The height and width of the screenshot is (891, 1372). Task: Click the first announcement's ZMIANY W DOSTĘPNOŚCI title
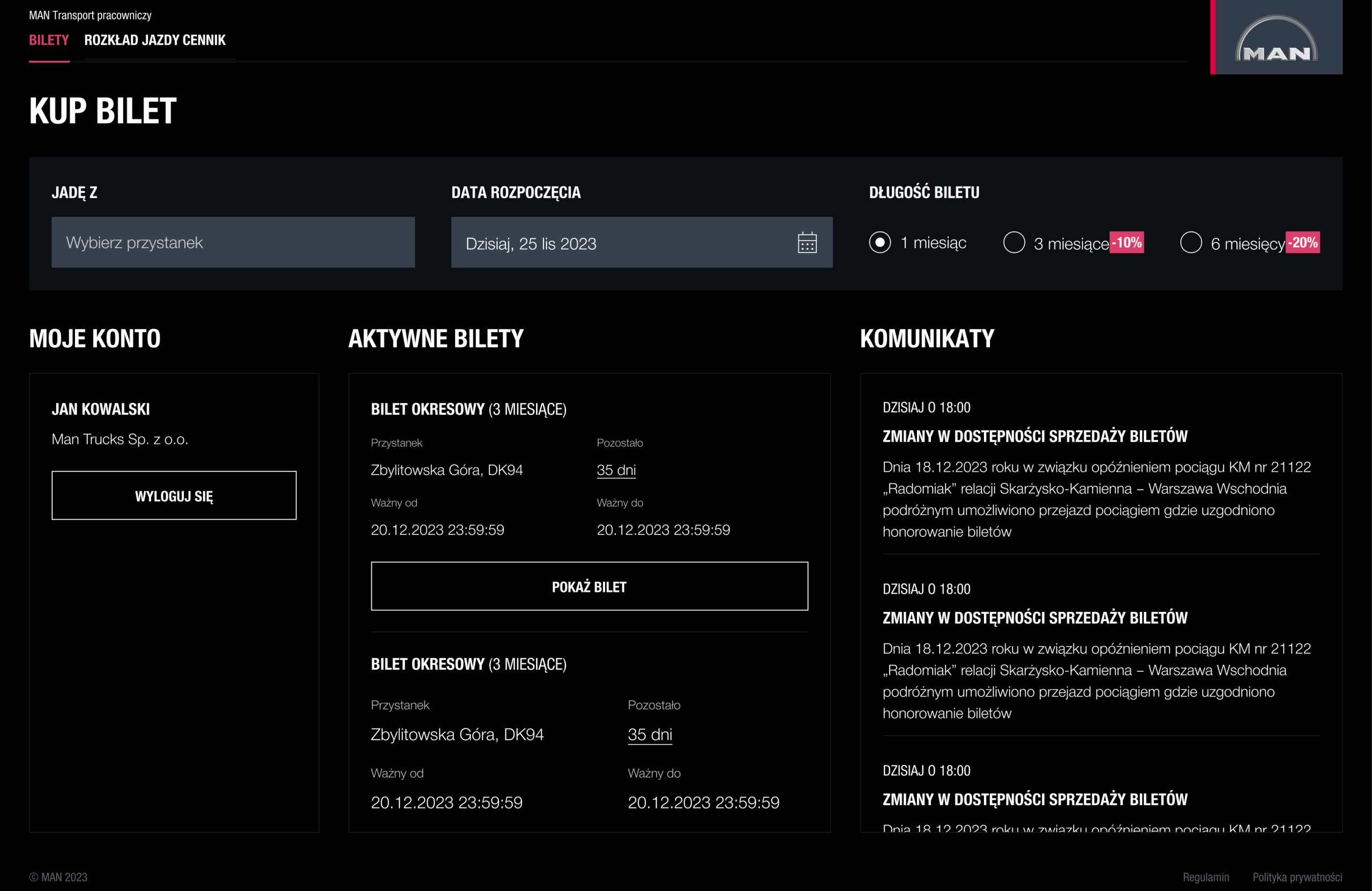(1035, 436)
